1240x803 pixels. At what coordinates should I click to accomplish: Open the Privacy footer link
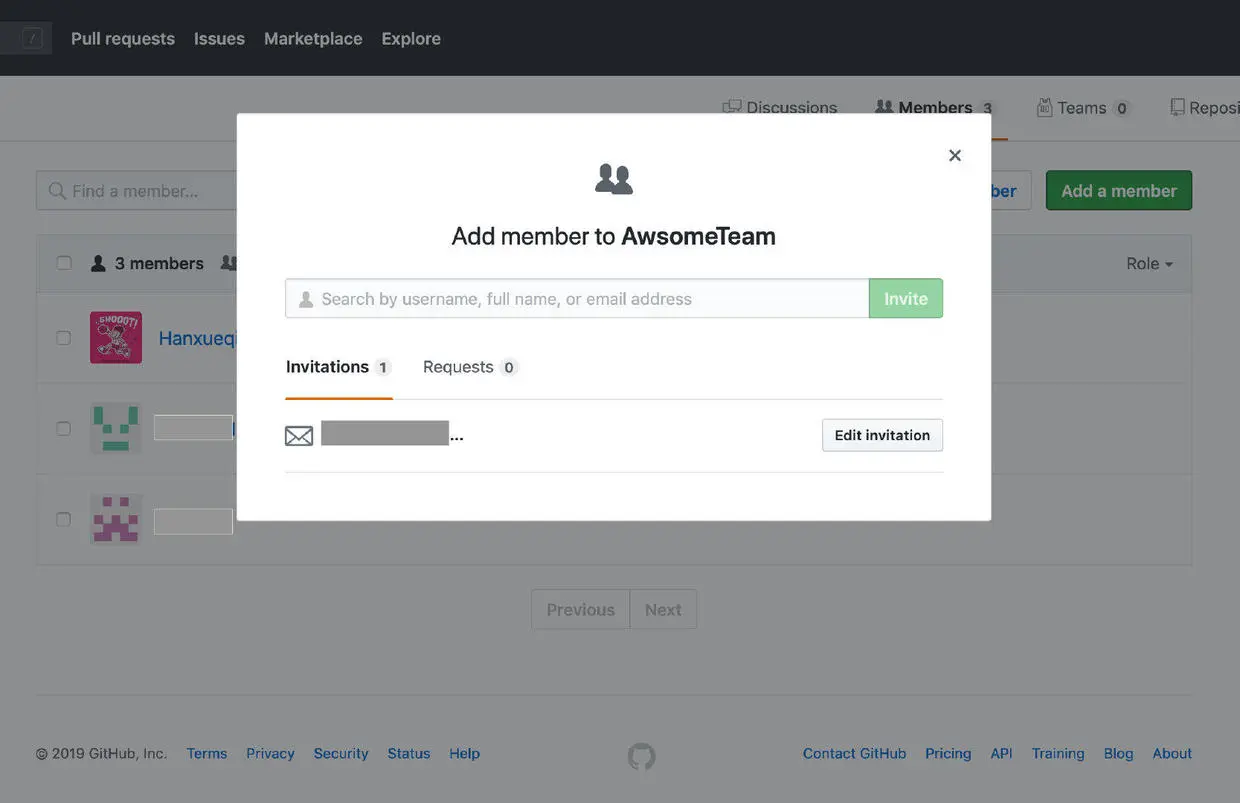[270, 753]
